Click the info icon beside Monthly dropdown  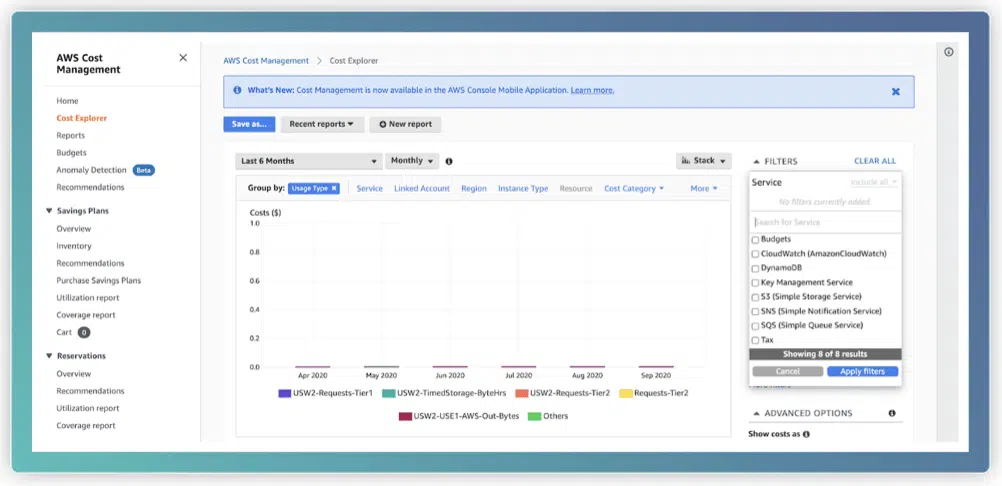[x=449, y=162]
